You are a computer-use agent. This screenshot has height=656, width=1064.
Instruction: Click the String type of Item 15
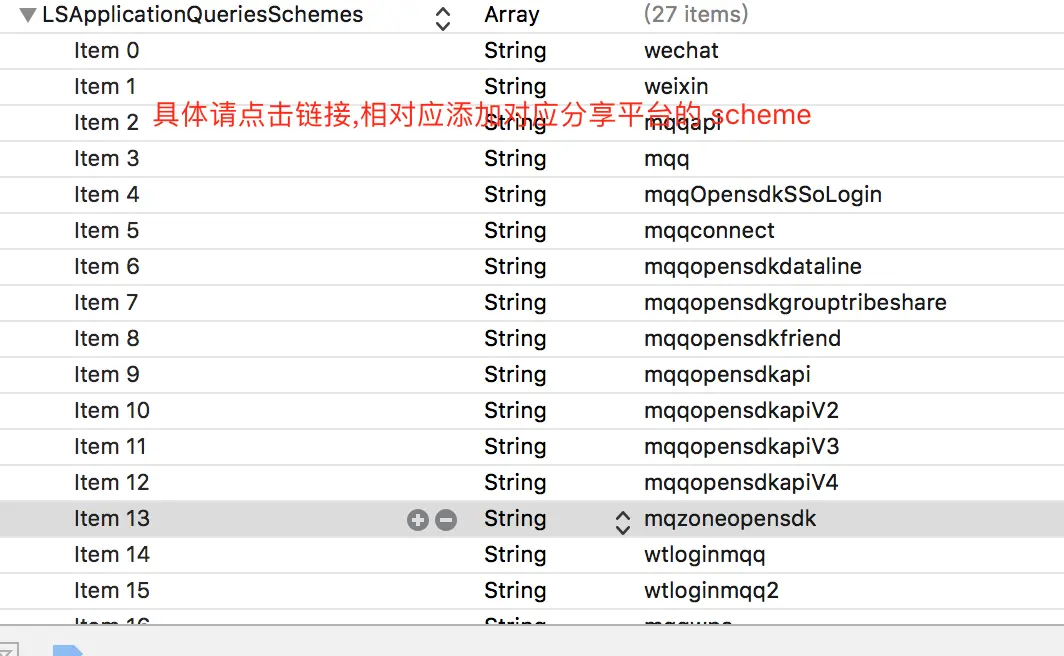515,590
